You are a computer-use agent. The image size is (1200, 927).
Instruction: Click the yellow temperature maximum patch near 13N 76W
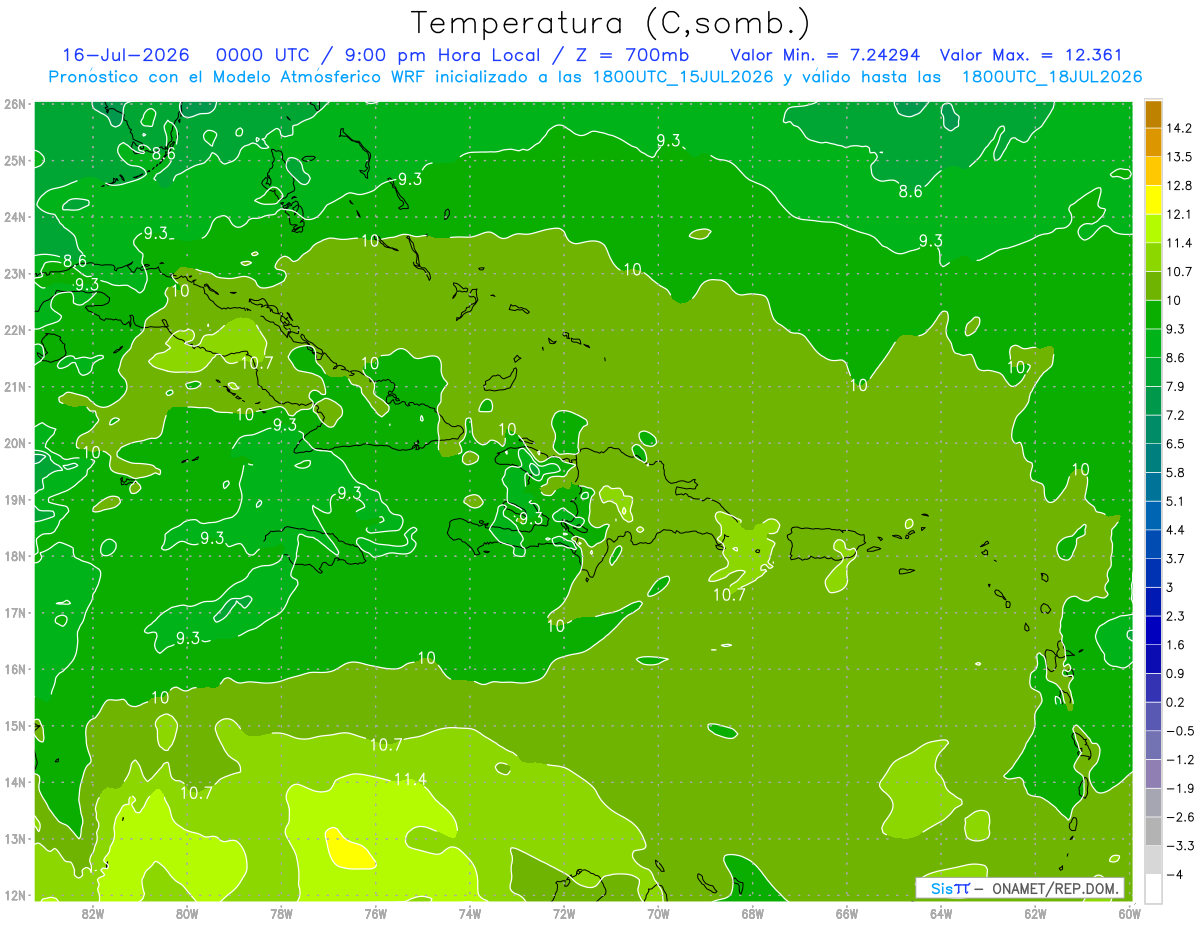350,850
